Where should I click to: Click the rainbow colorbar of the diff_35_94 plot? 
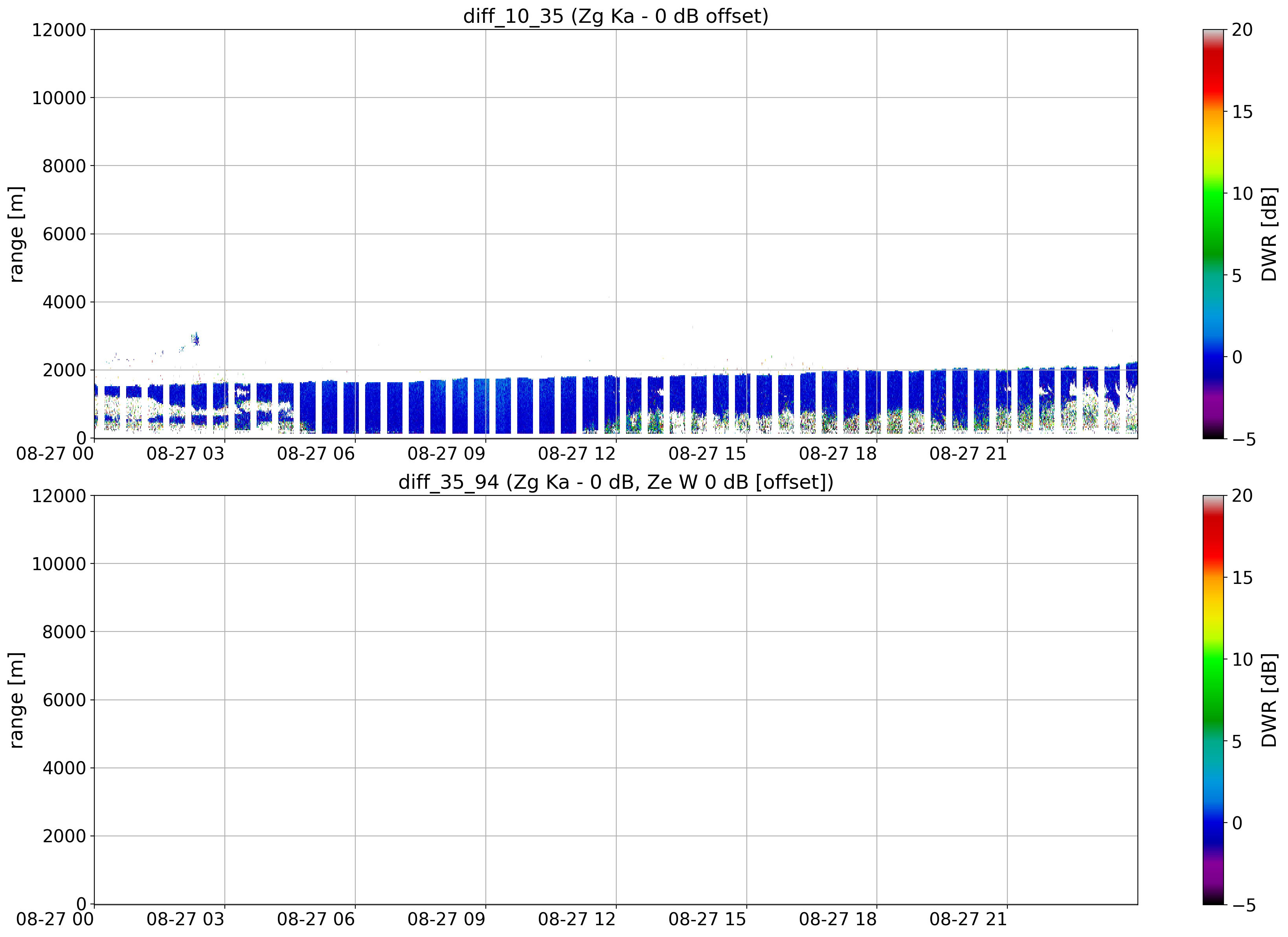pos(1213,700)
